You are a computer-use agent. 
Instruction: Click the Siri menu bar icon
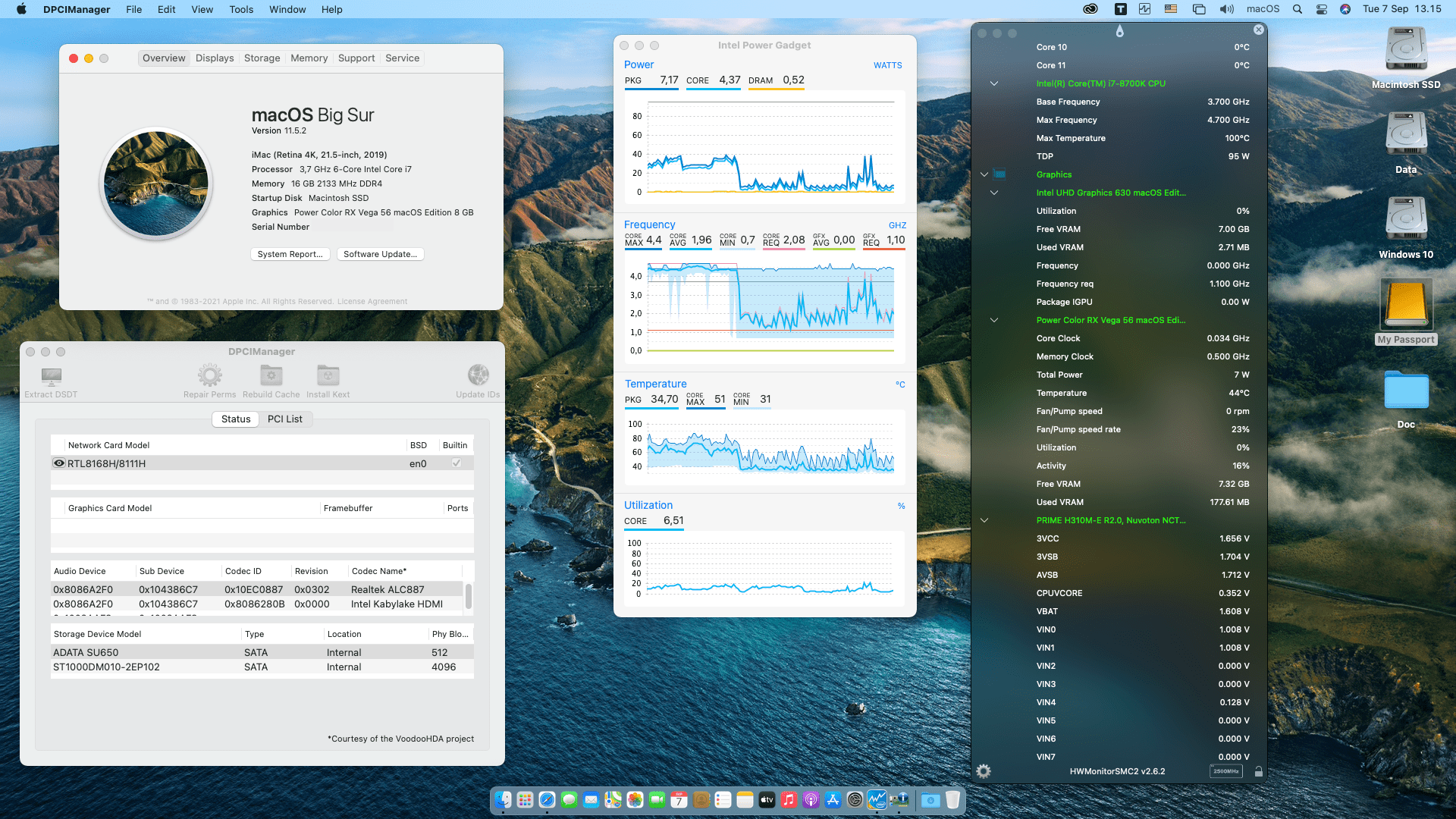(1345, 9)
